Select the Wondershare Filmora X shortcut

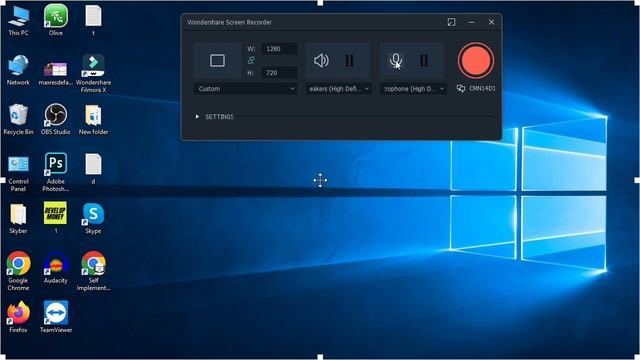coord(93,73)
